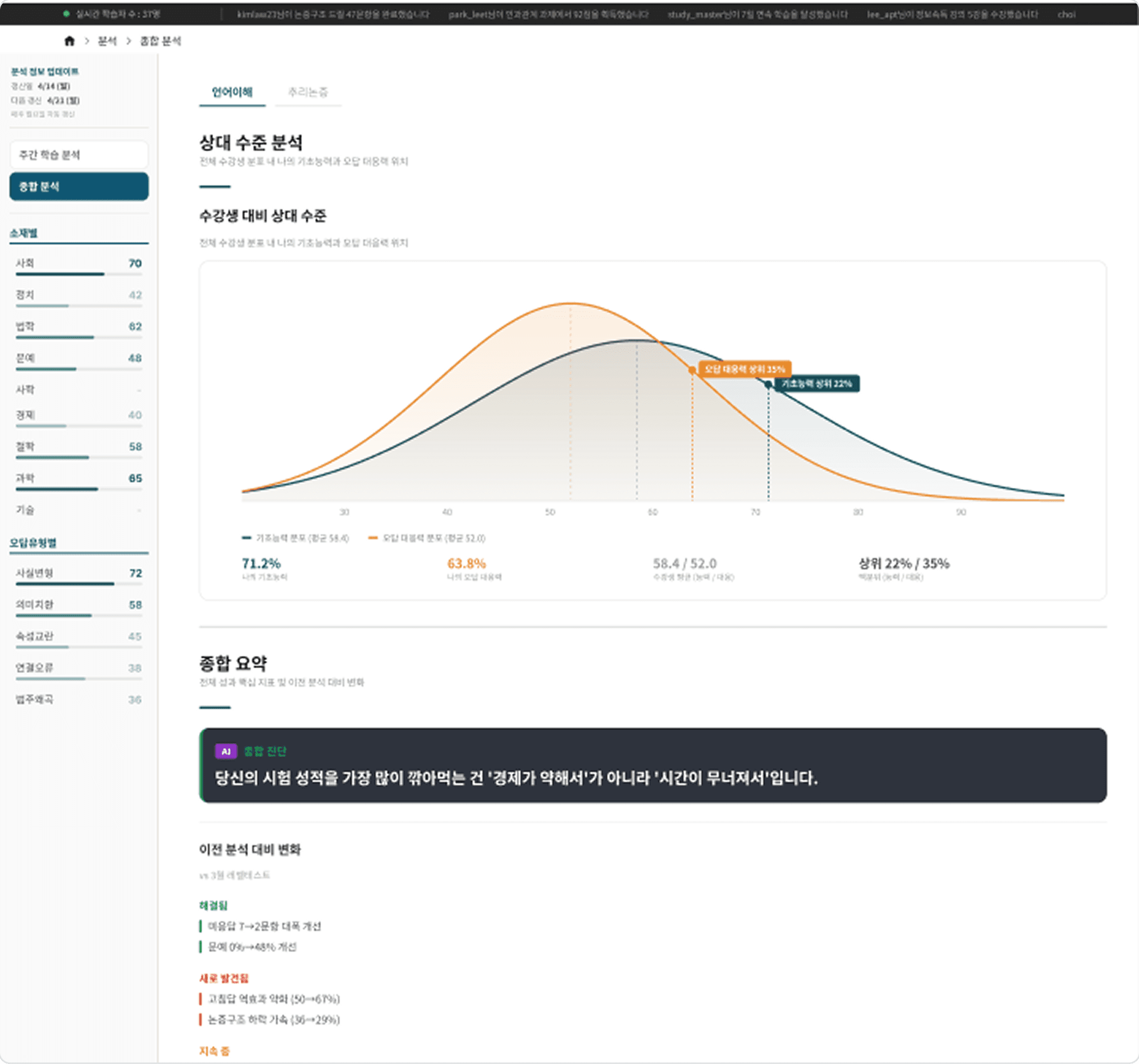Click the 분석 정보 업데이트 sidebar title
This screenshot has width=1139, height=1064.
click(45, 71)
